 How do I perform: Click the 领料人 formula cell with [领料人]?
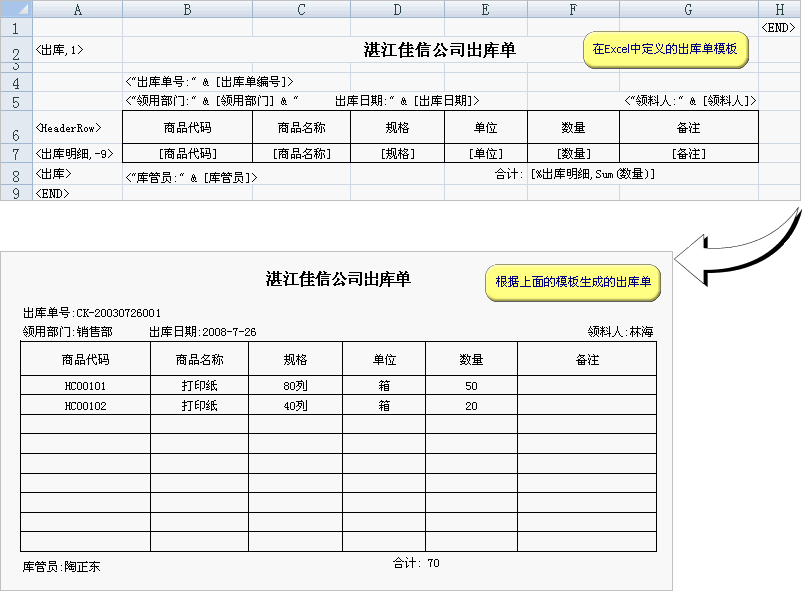[690, 100]
